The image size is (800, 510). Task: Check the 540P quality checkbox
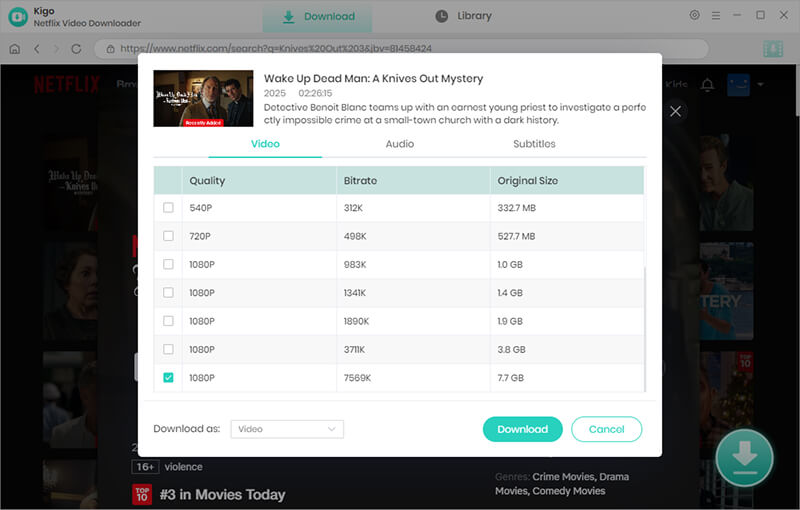pyautogui.click(x=168, y=208)
